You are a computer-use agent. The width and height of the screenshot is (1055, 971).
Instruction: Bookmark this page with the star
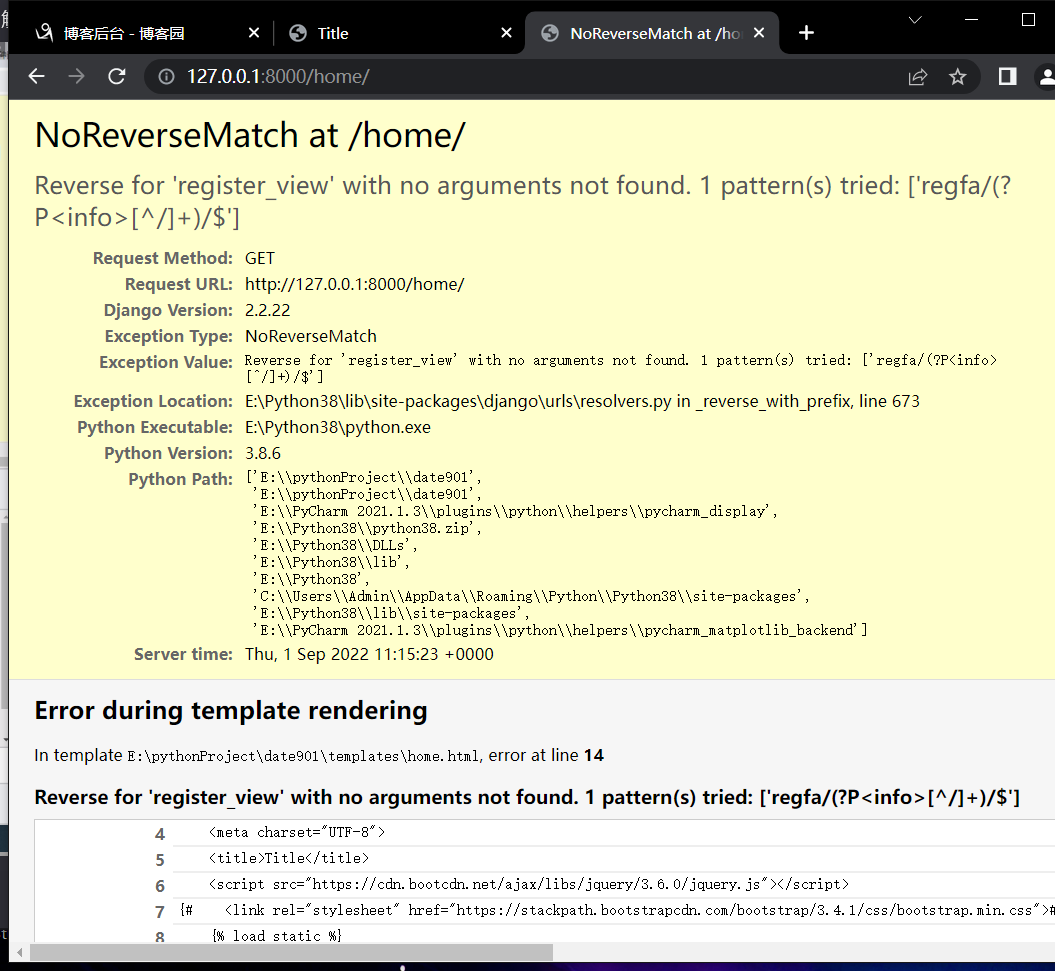coord(957,77)
